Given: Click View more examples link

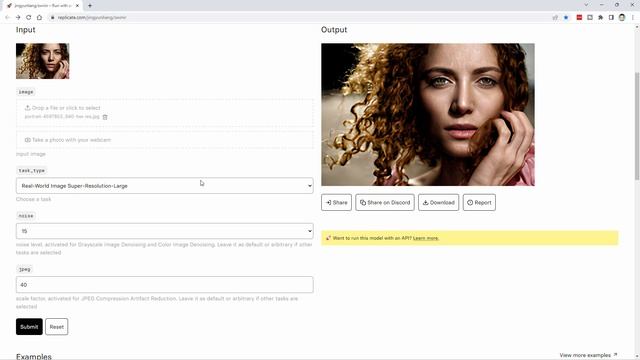Looking at the screenshot, I should pyautogui.click(x=588, y=355).
